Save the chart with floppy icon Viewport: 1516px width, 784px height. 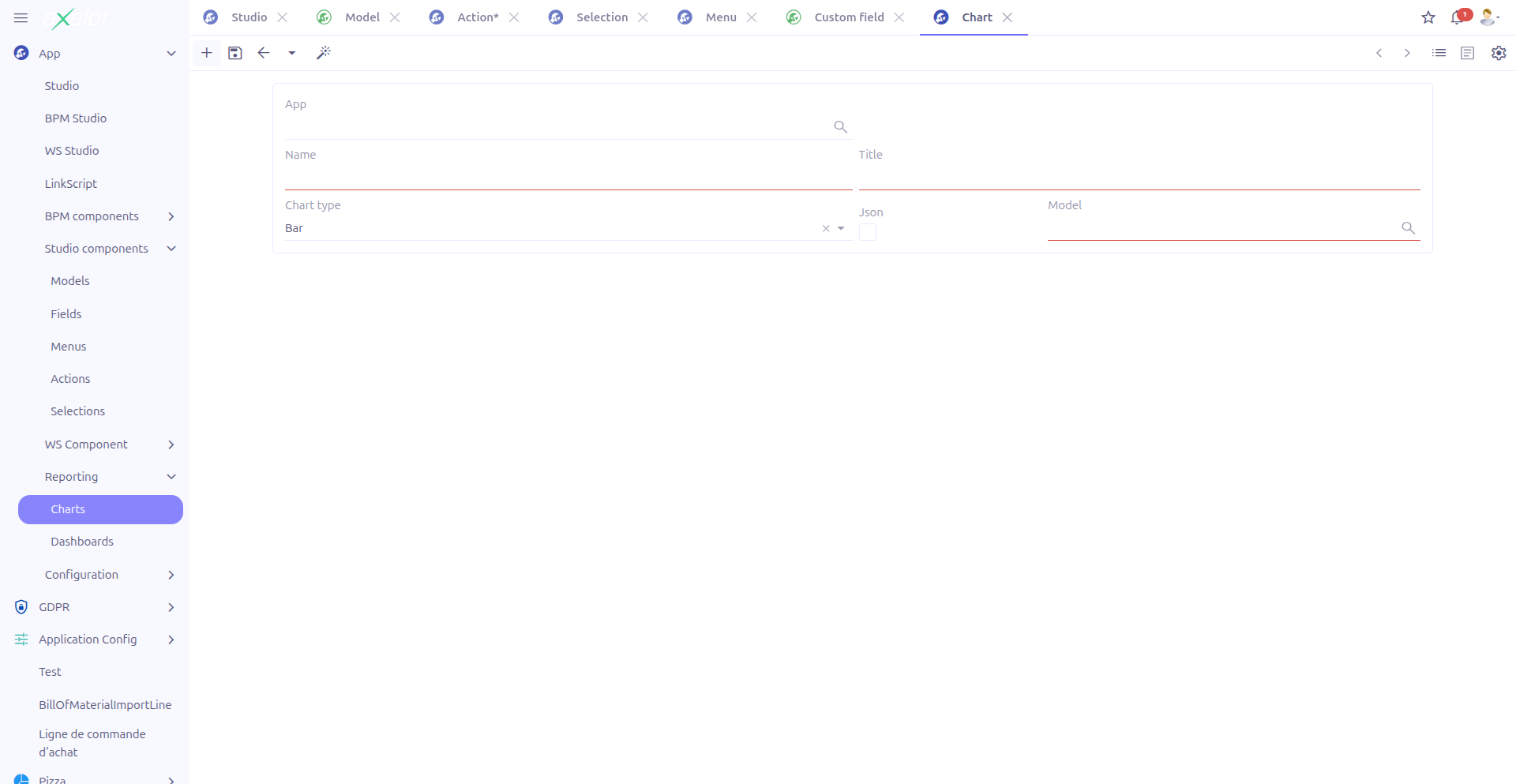tap(235, 53)
